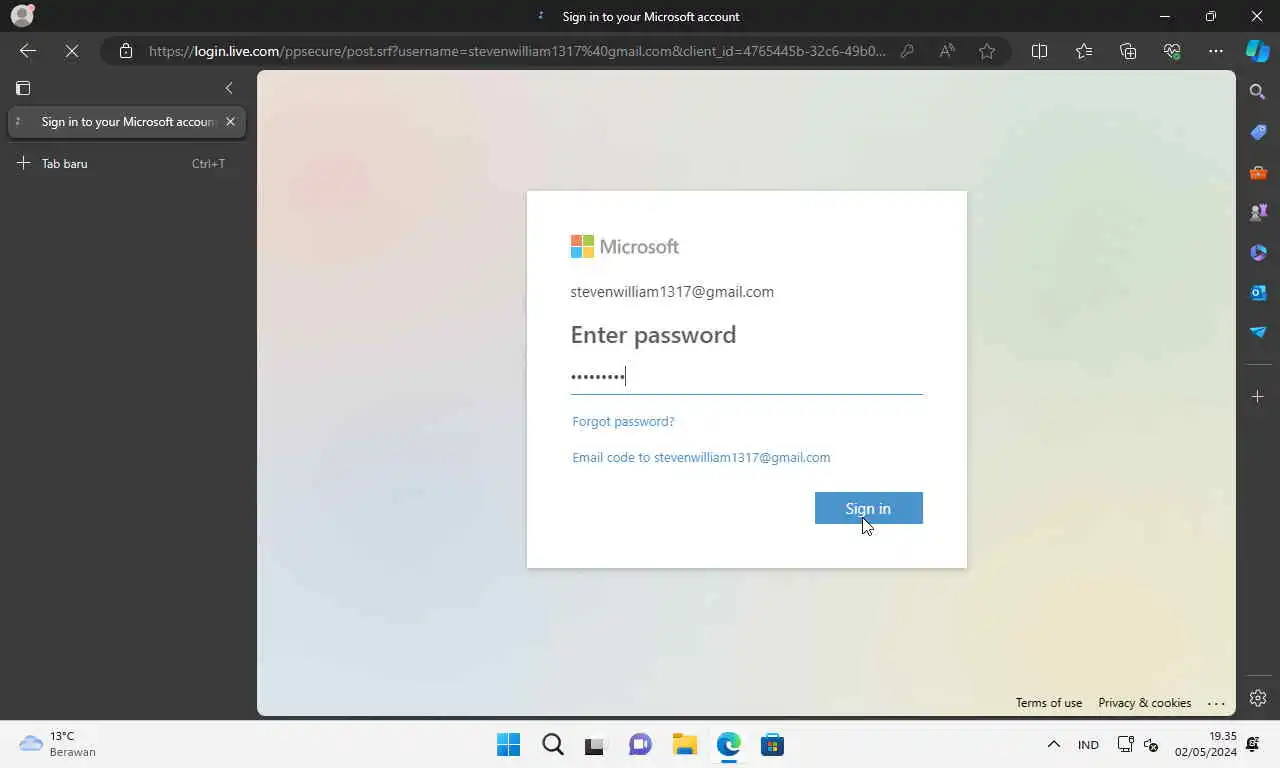Open Task View on the taskbar

point(596,745)
